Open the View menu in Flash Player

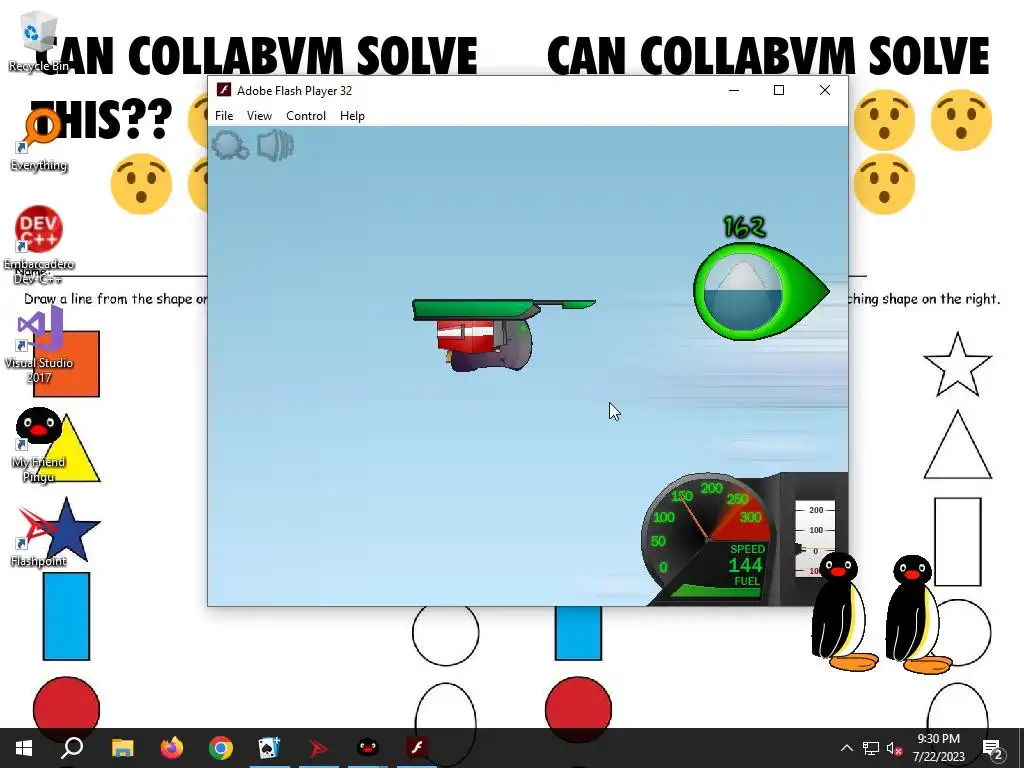[x=259, y=116]
